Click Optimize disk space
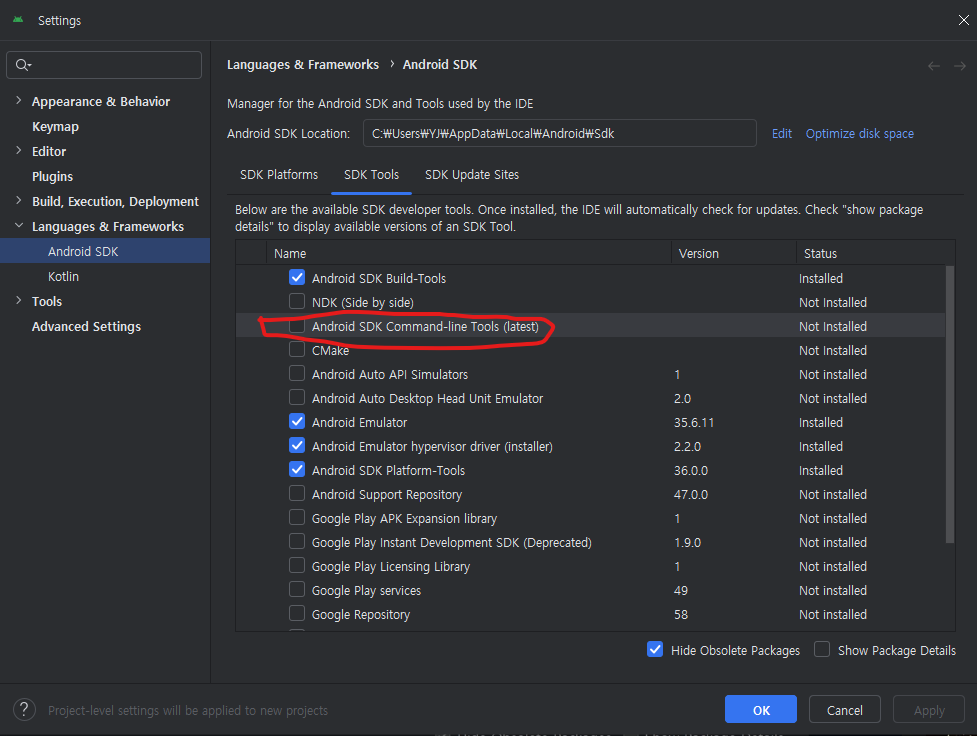This screenshot has width=977, height=736. pos(860,133)
